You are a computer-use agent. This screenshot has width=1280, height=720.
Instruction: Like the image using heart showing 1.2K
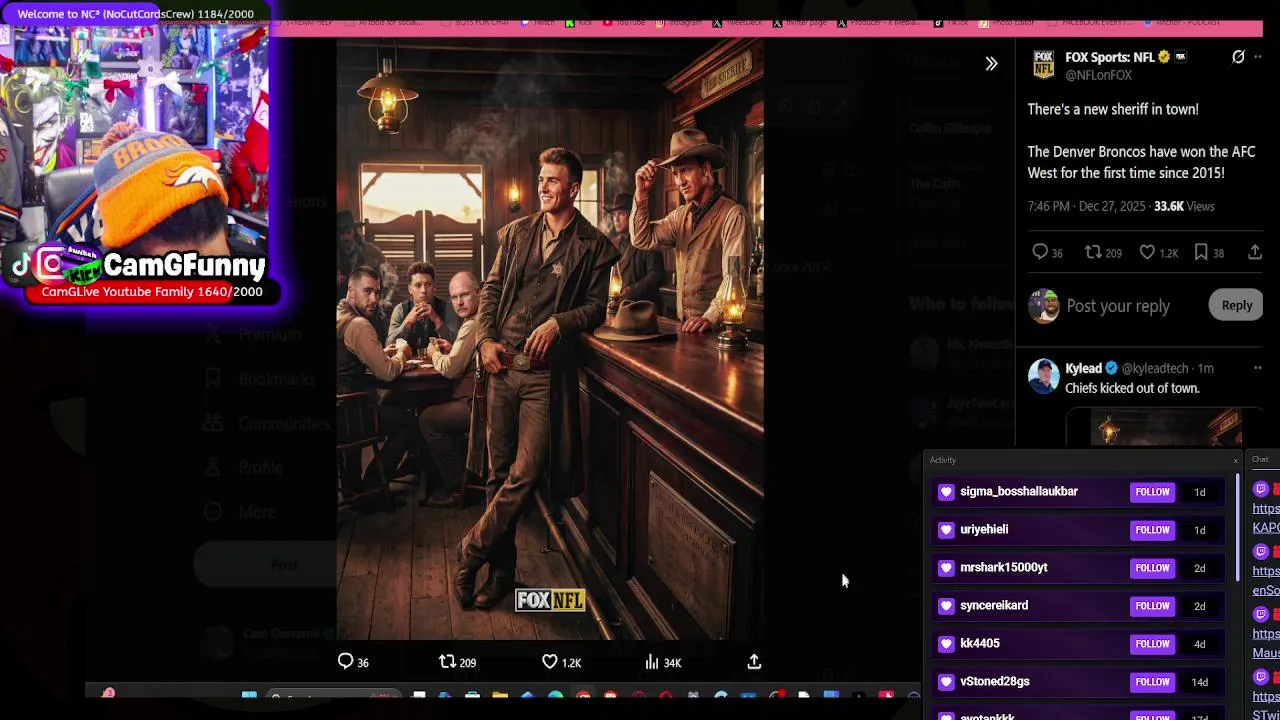(x=549, y=661)
